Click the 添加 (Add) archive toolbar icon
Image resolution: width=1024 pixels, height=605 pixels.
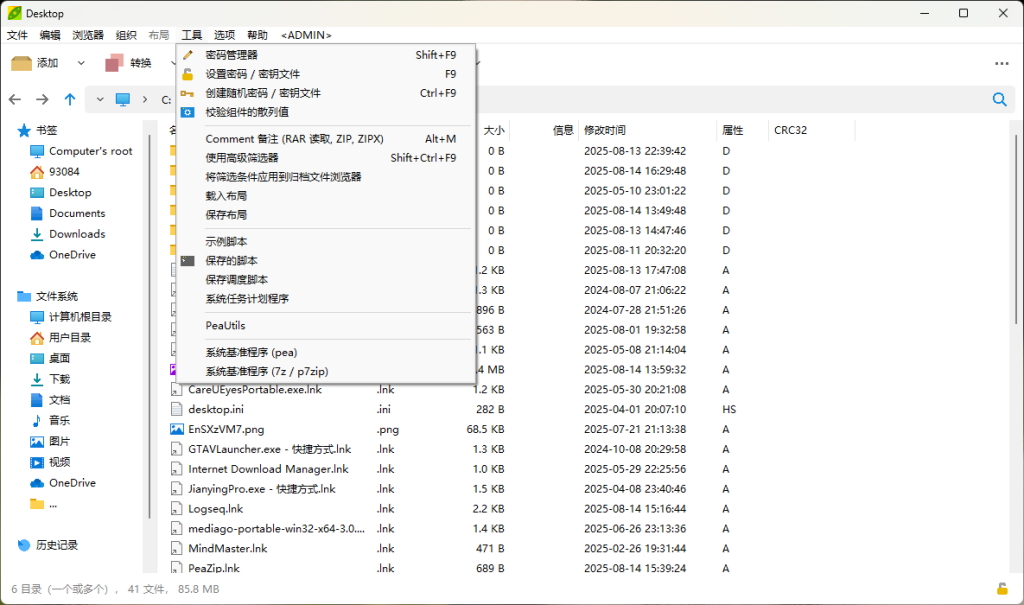click(21, 62)
